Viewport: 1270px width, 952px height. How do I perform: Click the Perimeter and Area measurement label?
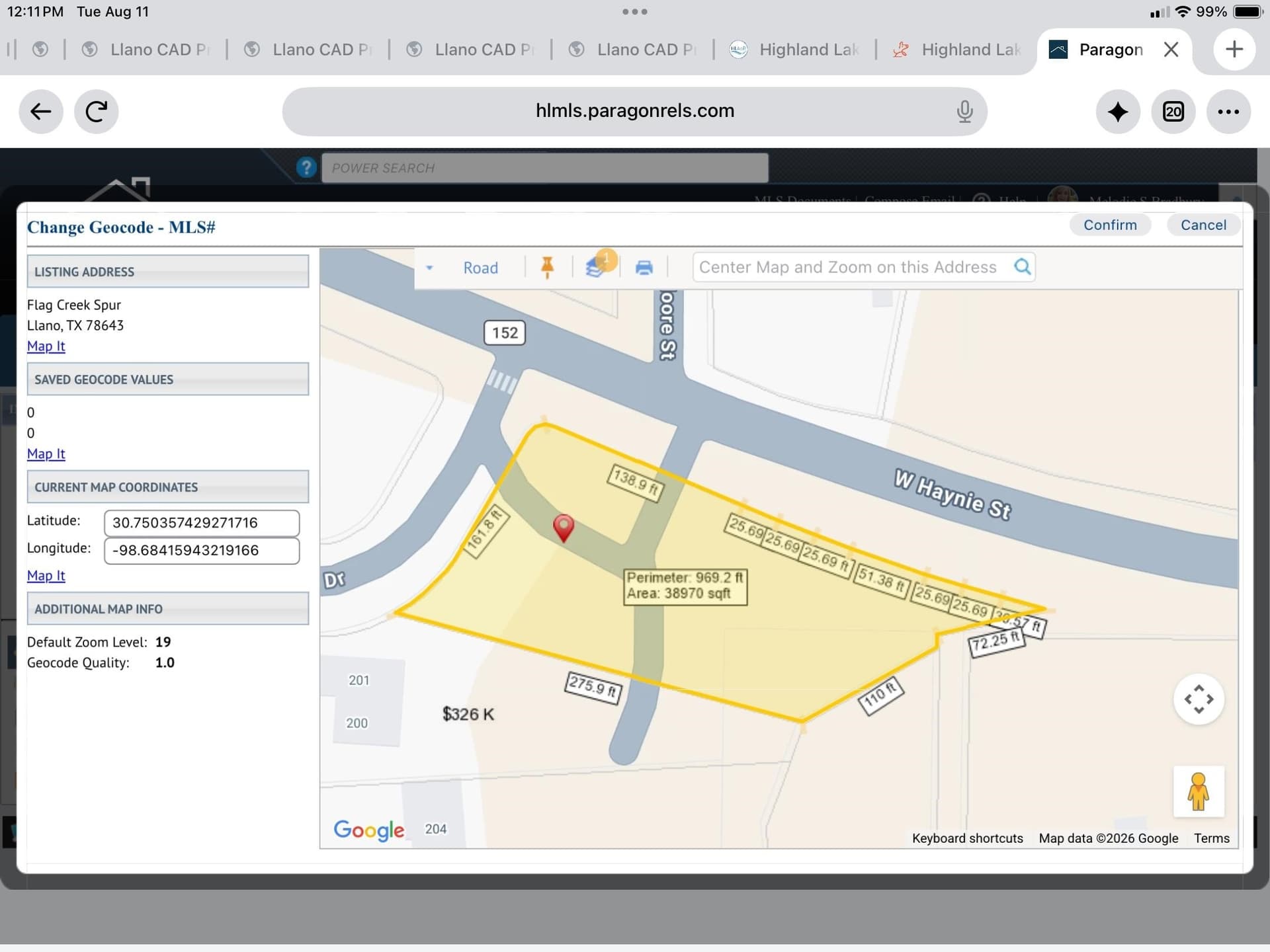[685, 586]
